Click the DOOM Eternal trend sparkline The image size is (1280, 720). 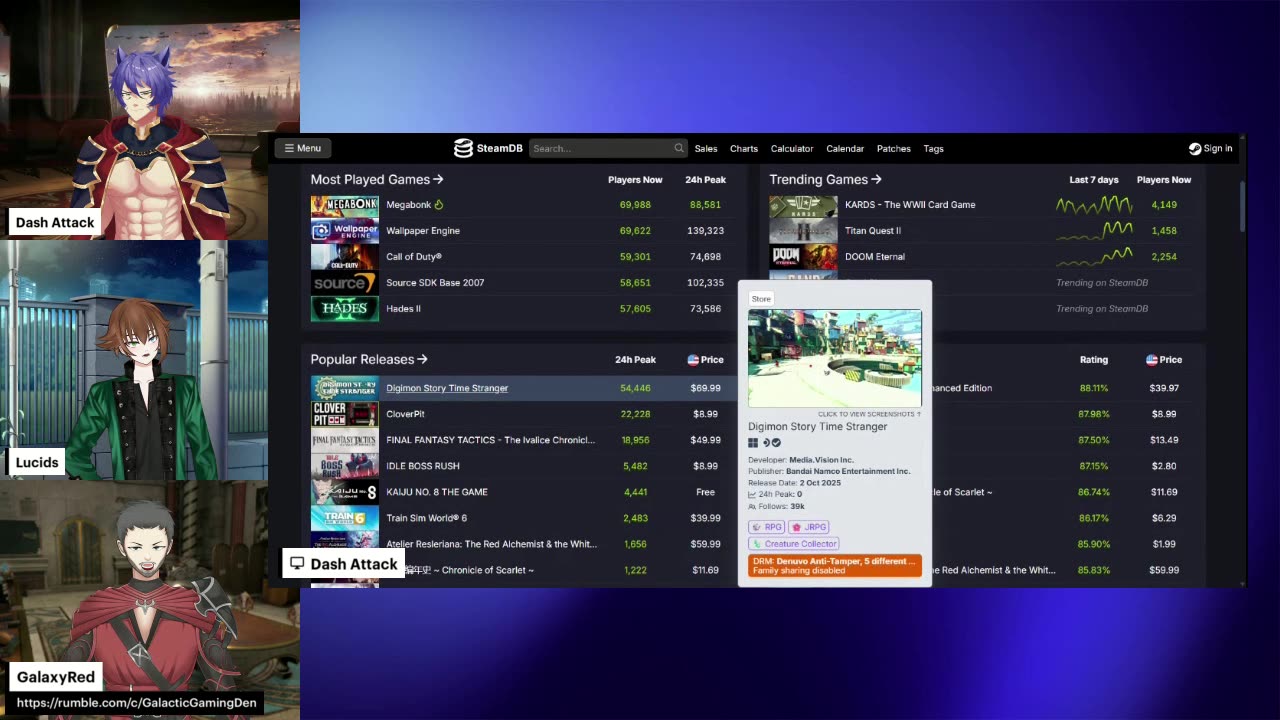pos(1094,257)
